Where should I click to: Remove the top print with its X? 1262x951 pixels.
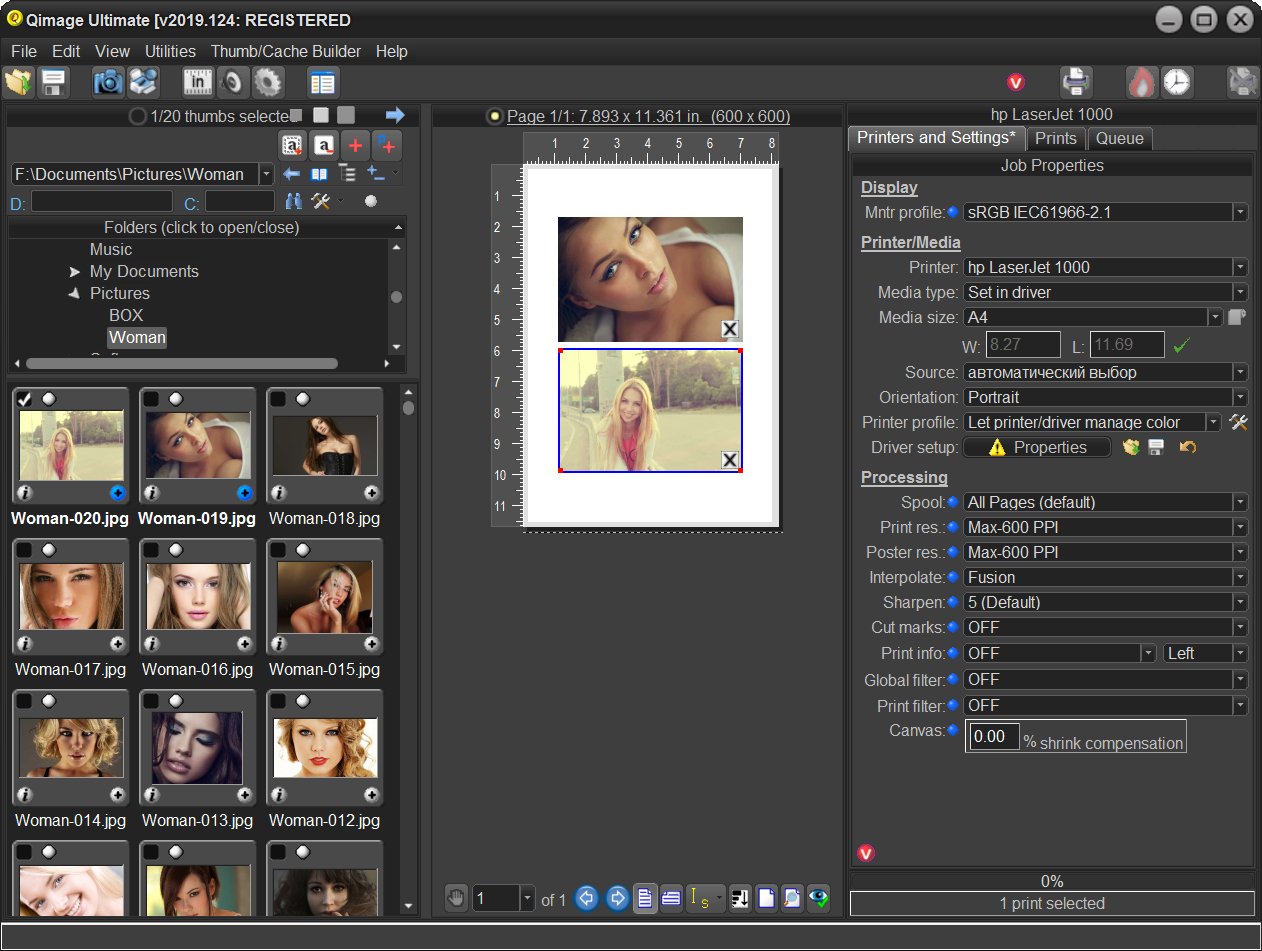pyautogui.click(x=730, y=330)
